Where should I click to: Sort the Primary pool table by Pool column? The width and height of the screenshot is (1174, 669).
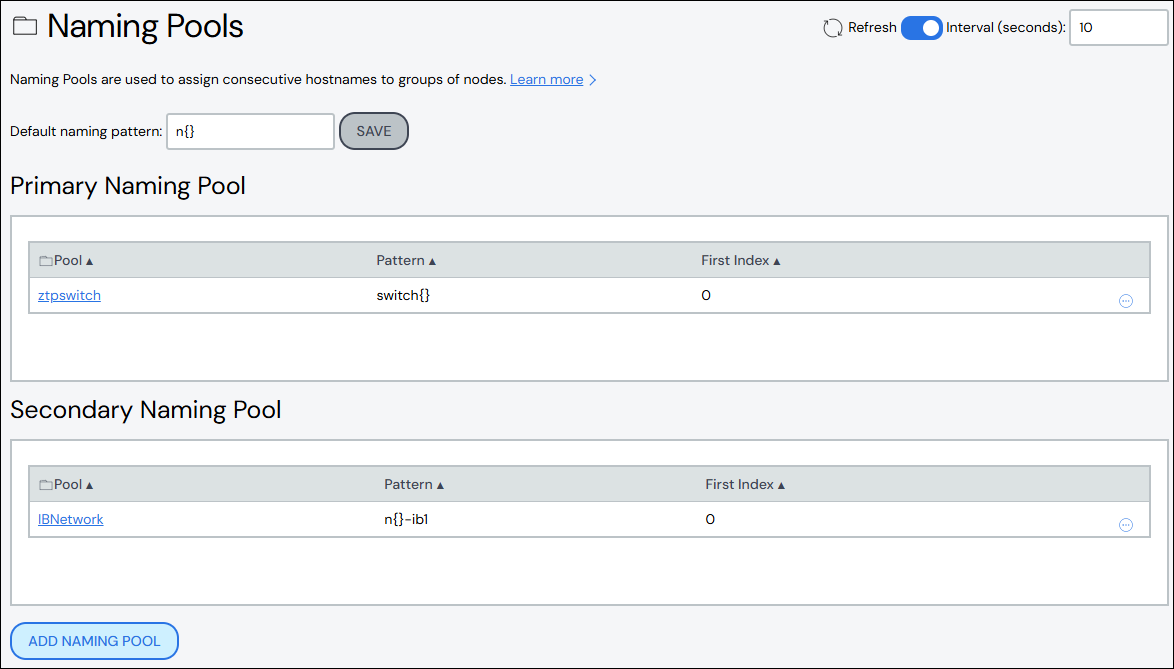pos(66,259)
